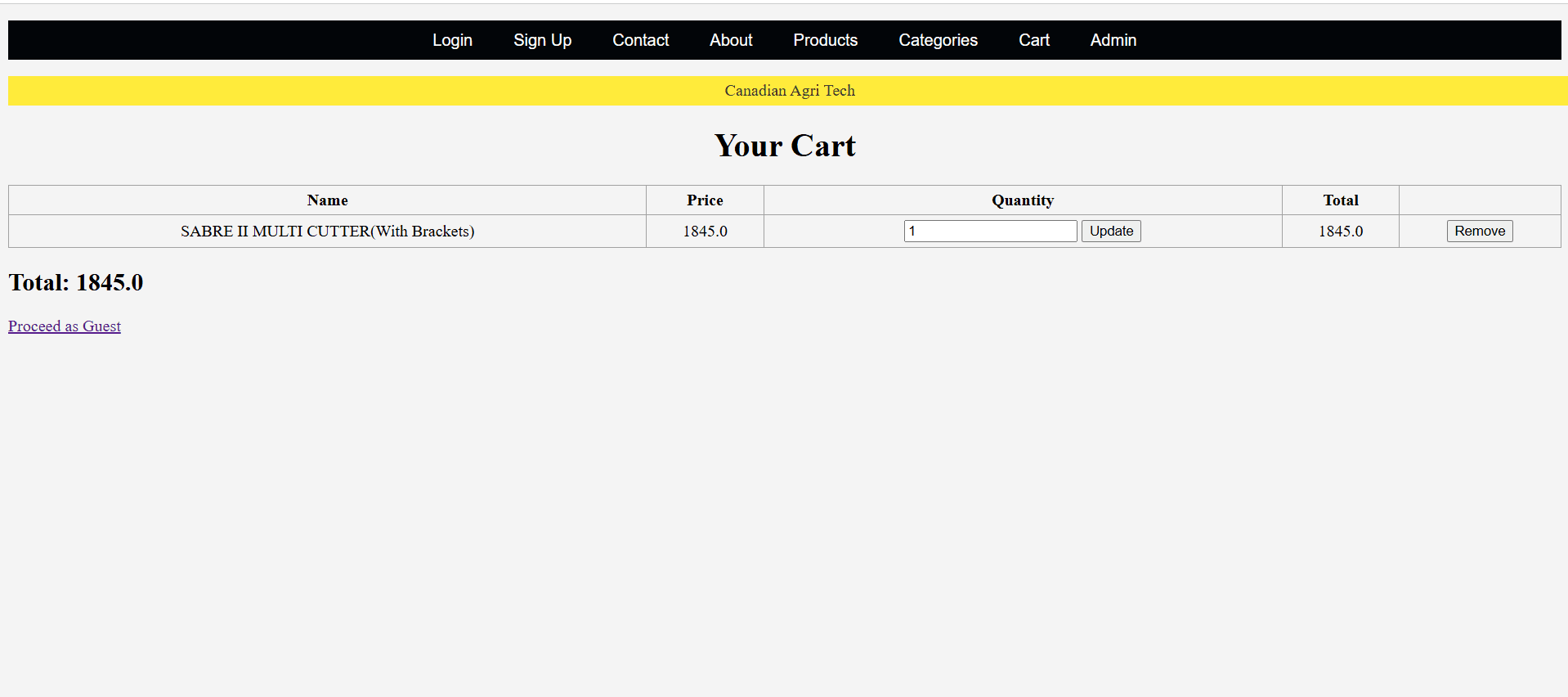Go to Sign Up in navigation
1568x697 pixels.
pos(542,40)
